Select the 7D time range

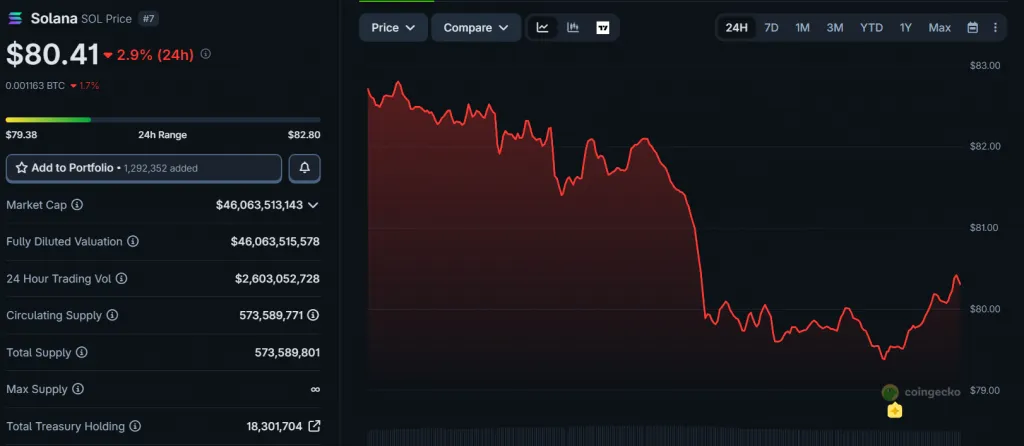771,27
